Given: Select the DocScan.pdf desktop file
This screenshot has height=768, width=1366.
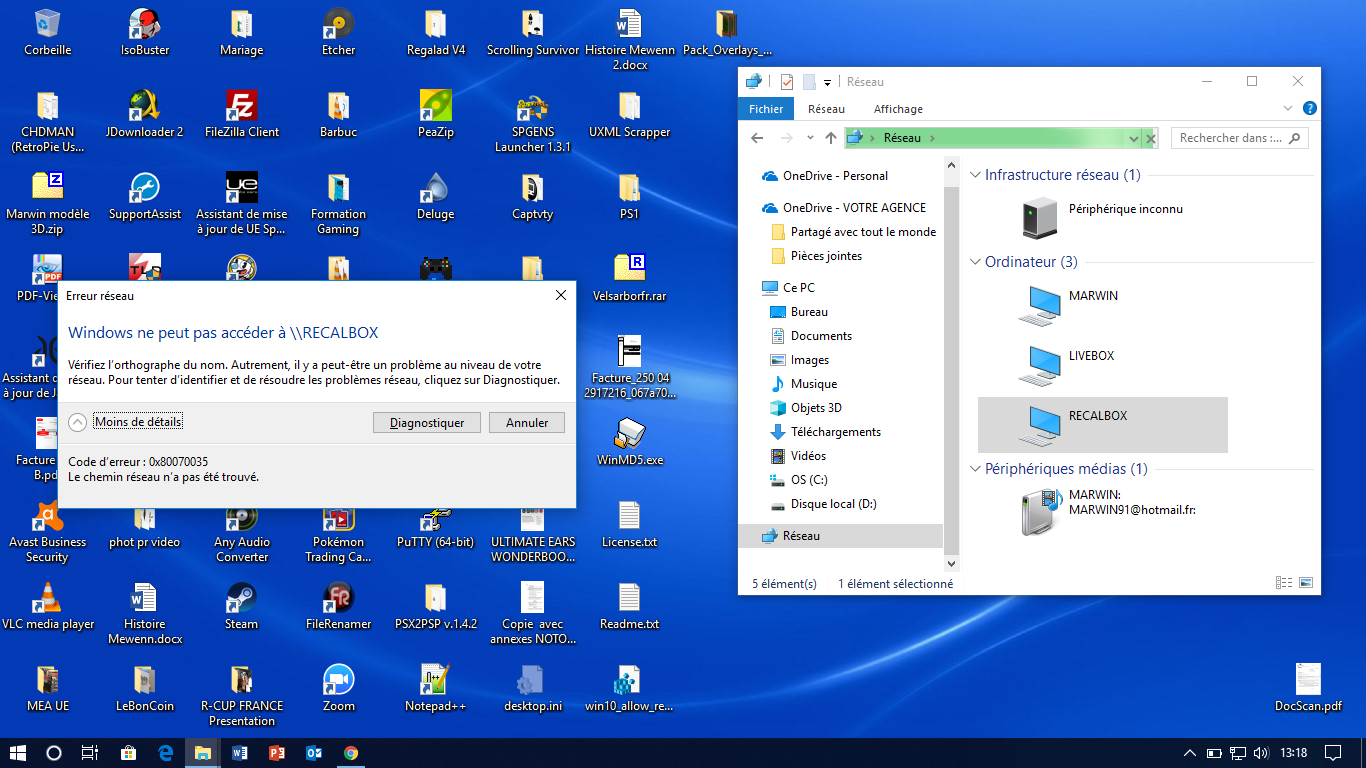Looking at the screenshot, I should (x=1308, y=688).
